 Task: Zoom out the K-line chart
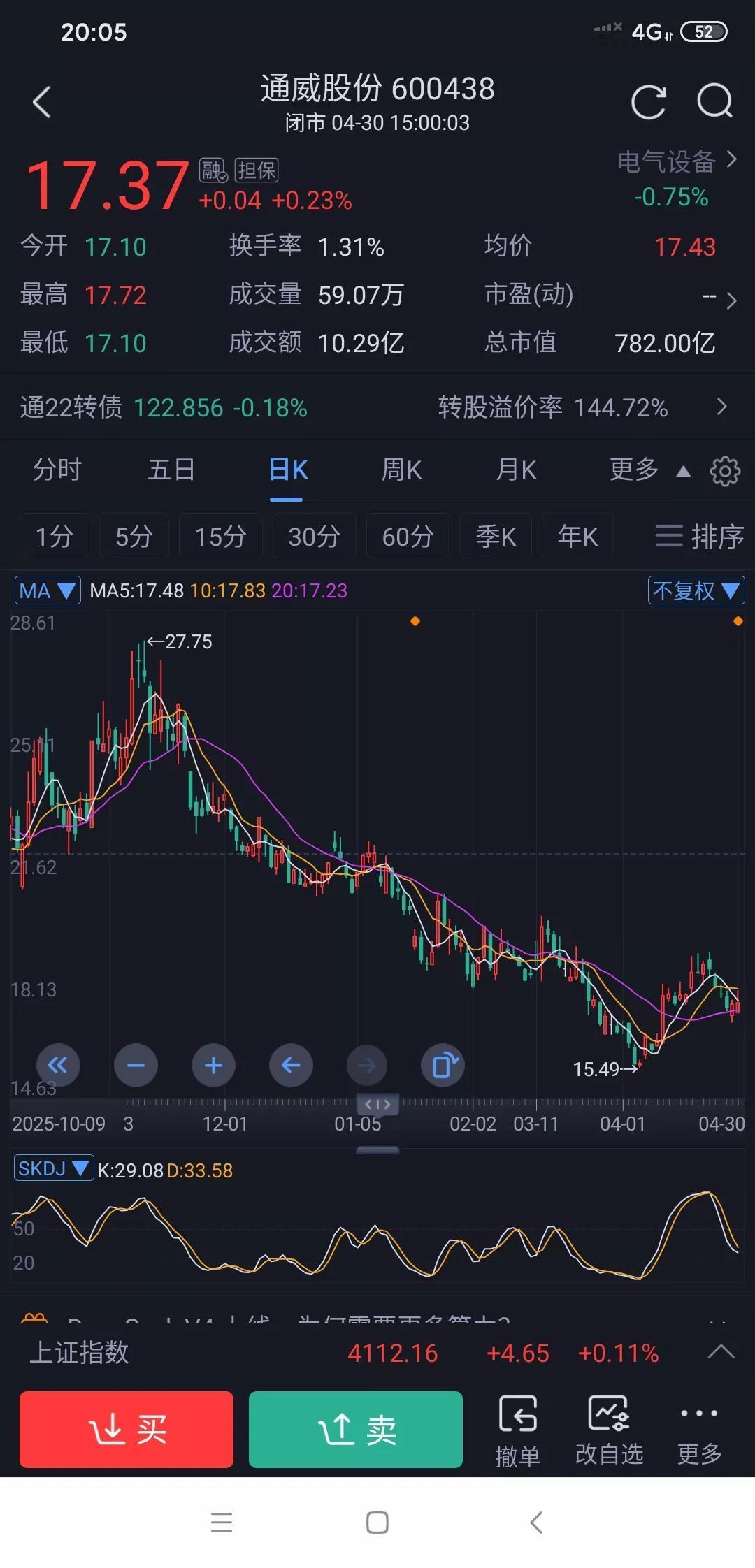tap(136, 1065)
